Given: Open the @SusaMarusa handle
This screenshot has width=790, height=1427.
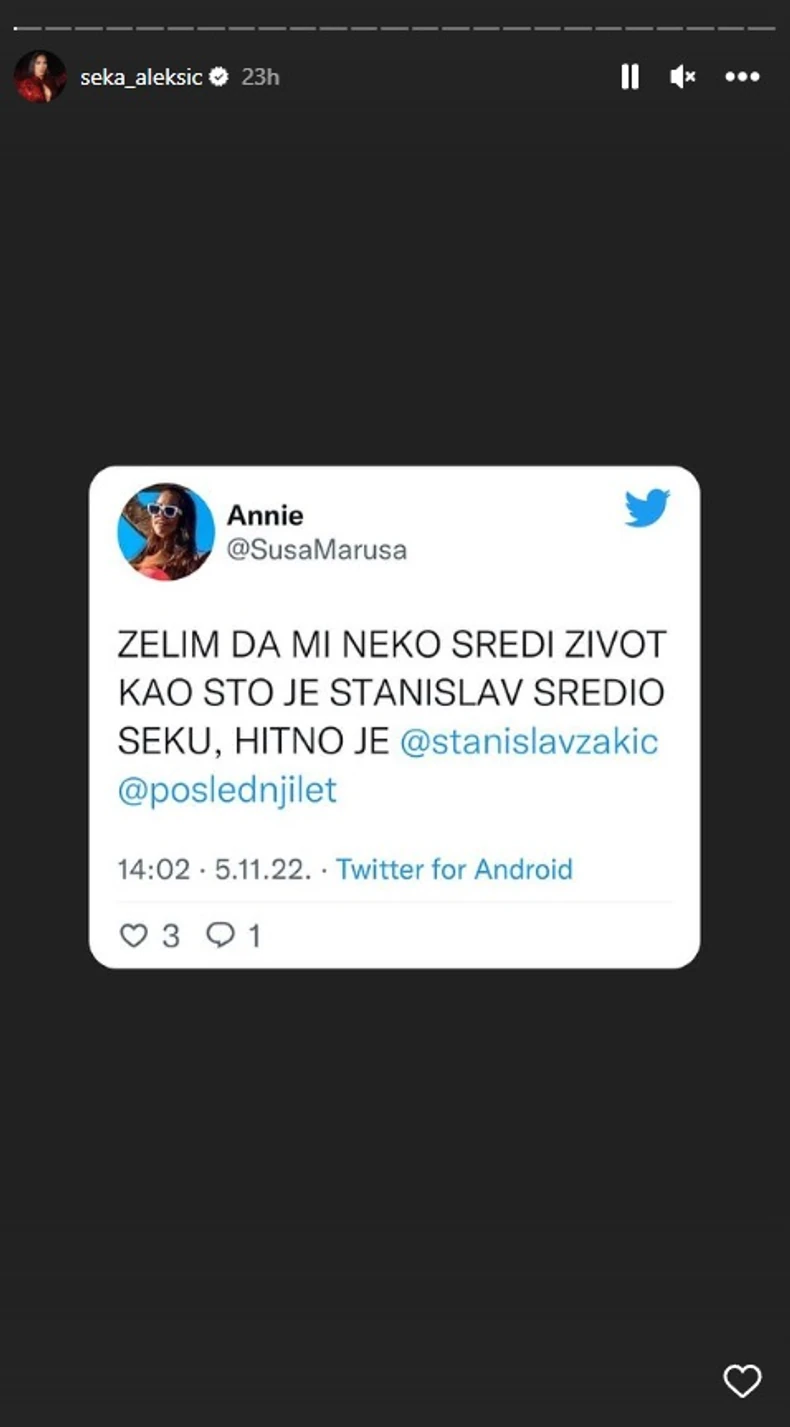Looking at the screenshot, I should [x=317, y=551].
